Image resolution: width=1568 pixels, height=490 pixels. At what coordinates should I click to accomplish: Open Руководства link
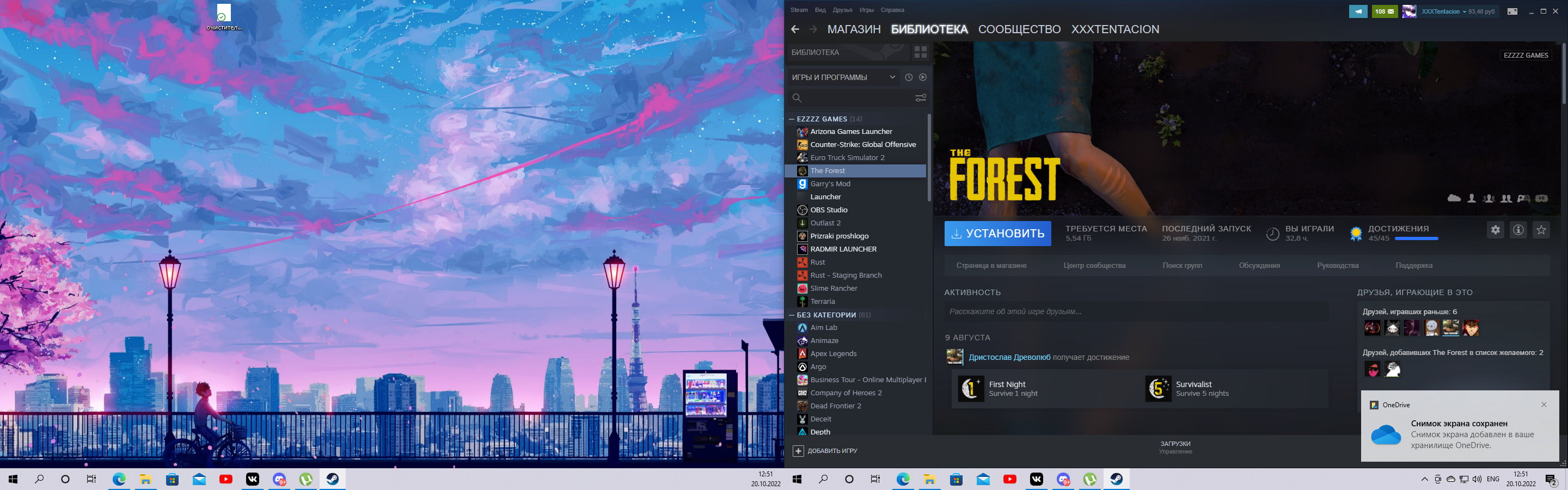(x=1338, y=265)
